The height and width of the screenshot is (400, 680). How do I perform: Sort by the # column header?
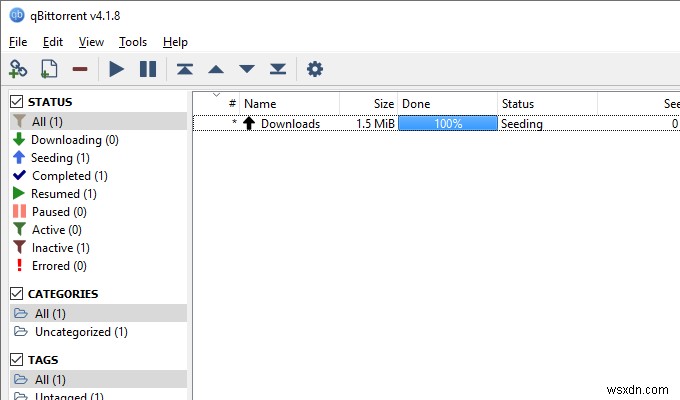pos(216,104)
